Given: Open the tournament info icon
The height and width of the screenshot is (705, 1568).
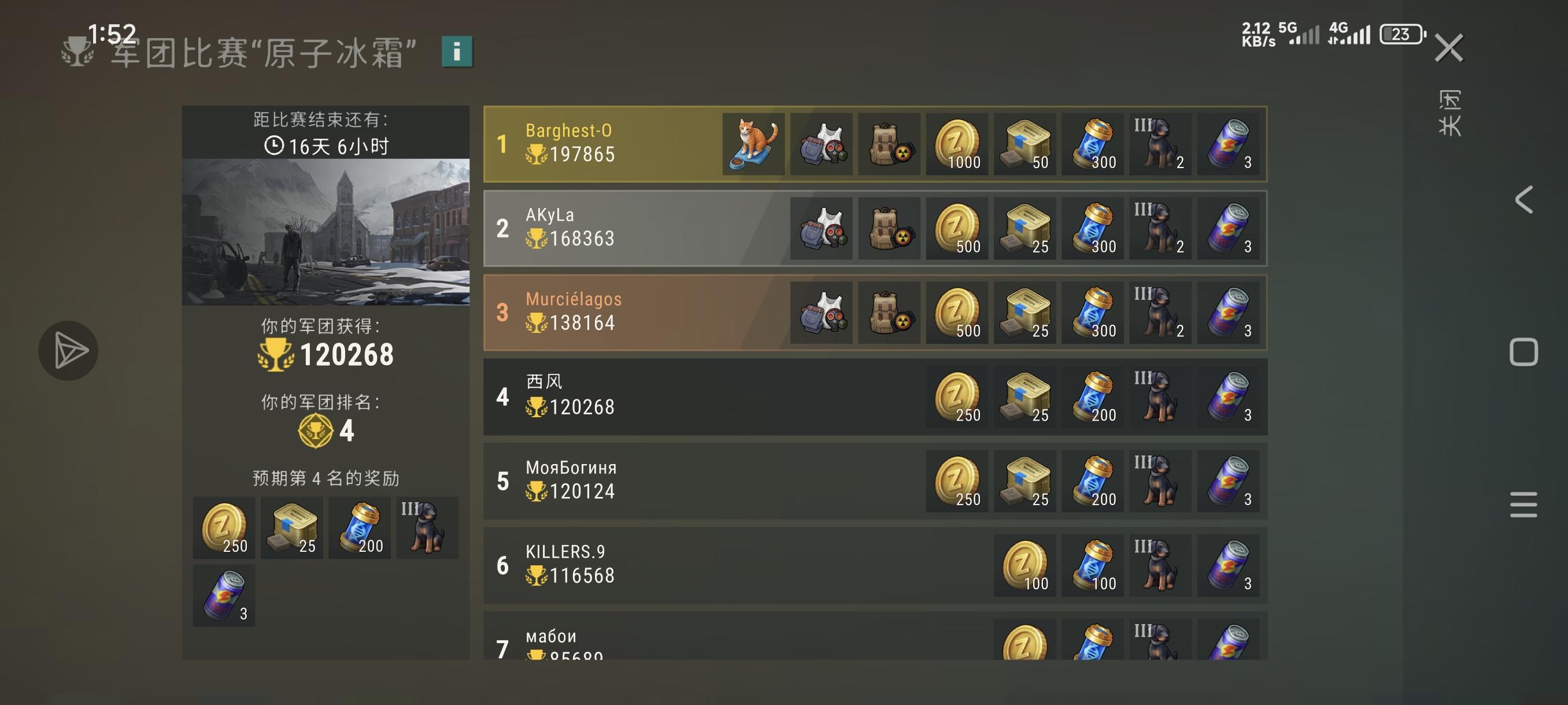Looking at the screenshot, I should click(x=457, y=51).
